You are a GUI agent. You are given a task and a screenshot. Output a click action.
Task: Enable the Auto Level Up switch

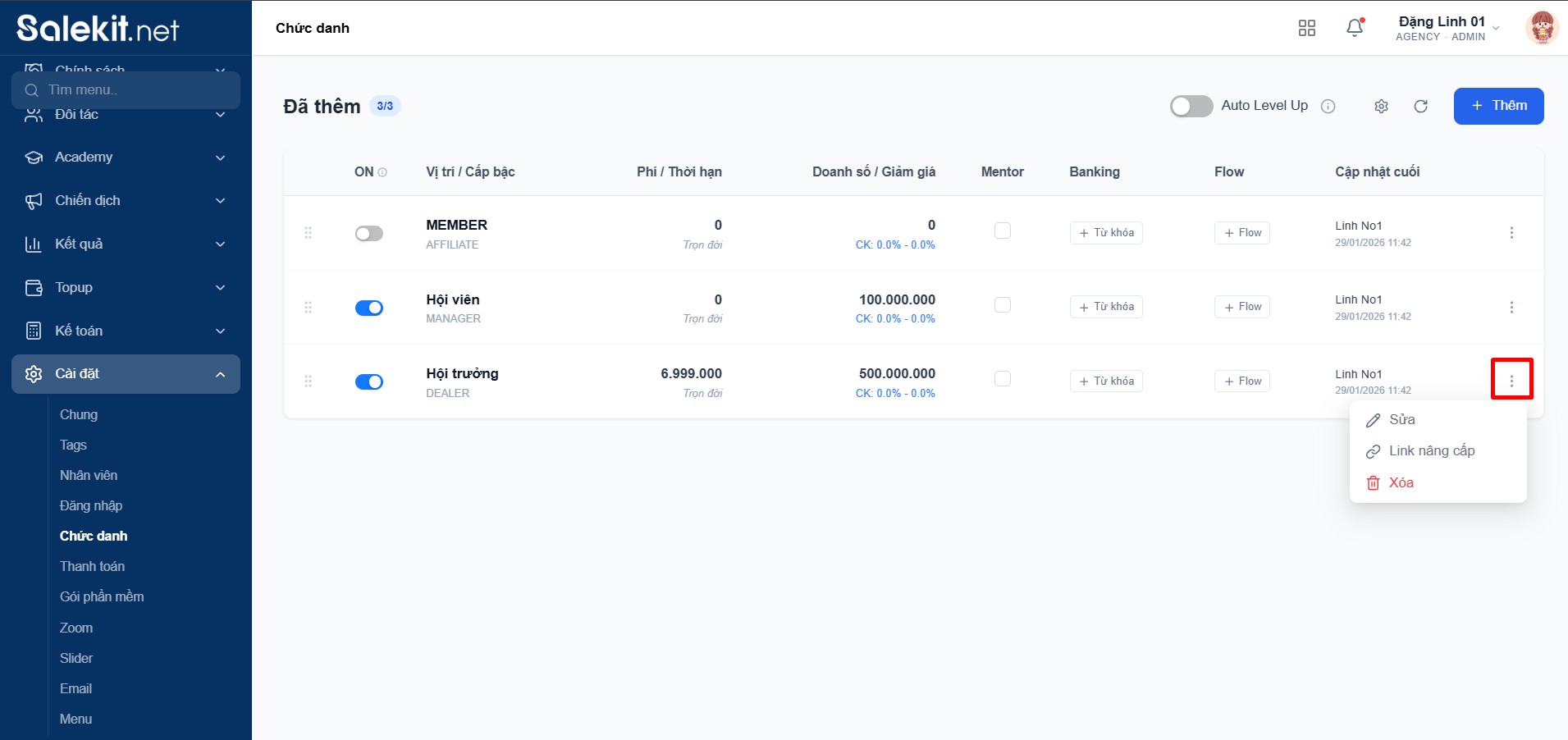(x=1191, y=107)
